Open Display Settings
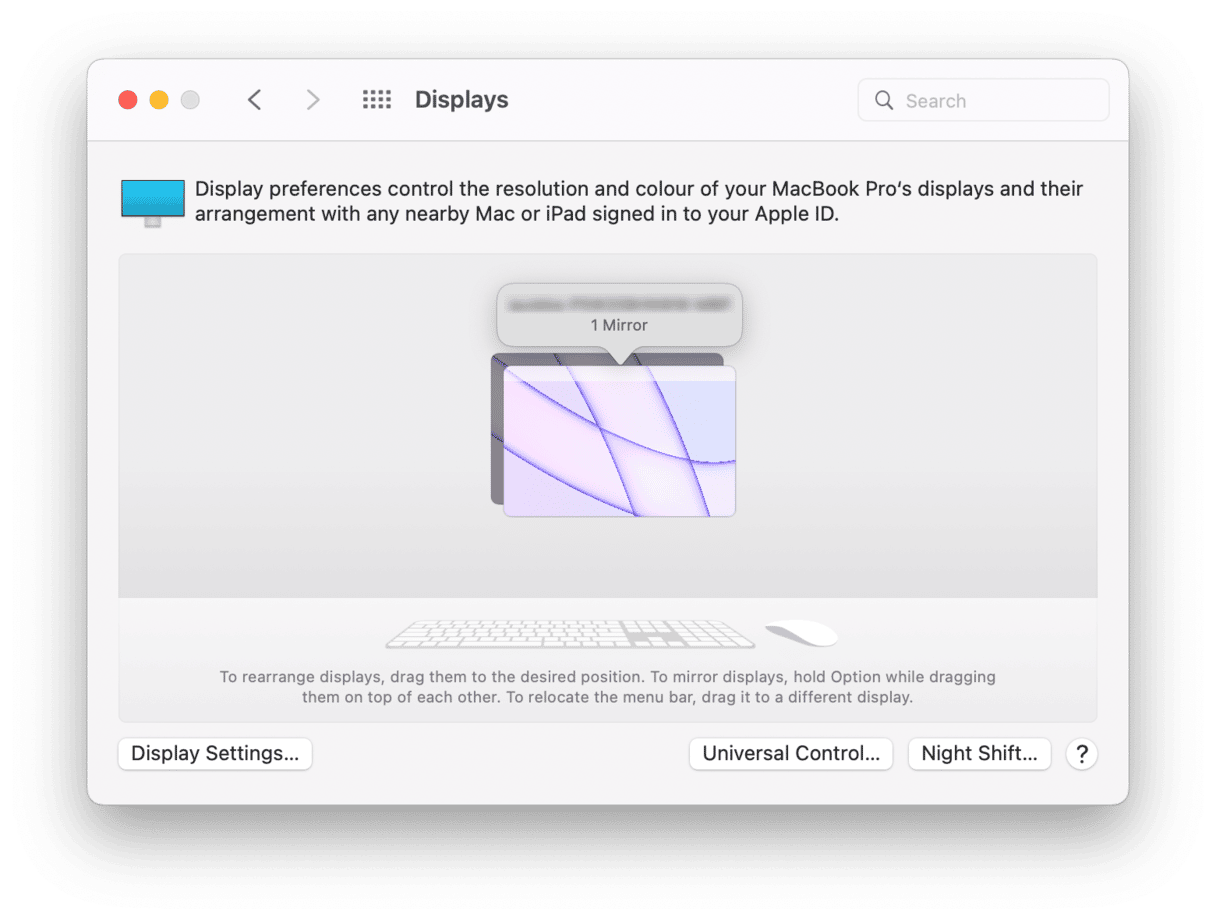Screen dimensions: 1216x920 215,754
